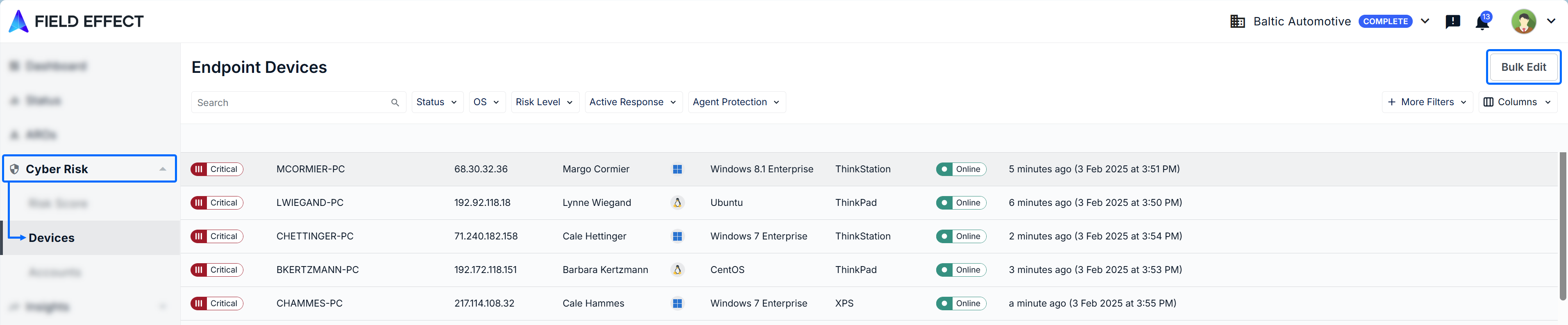The width and height of the screenshot is (1568, 325).
Task: Click the Online status for BKERTZMANN-PC
Action: (x=961, y=270)
